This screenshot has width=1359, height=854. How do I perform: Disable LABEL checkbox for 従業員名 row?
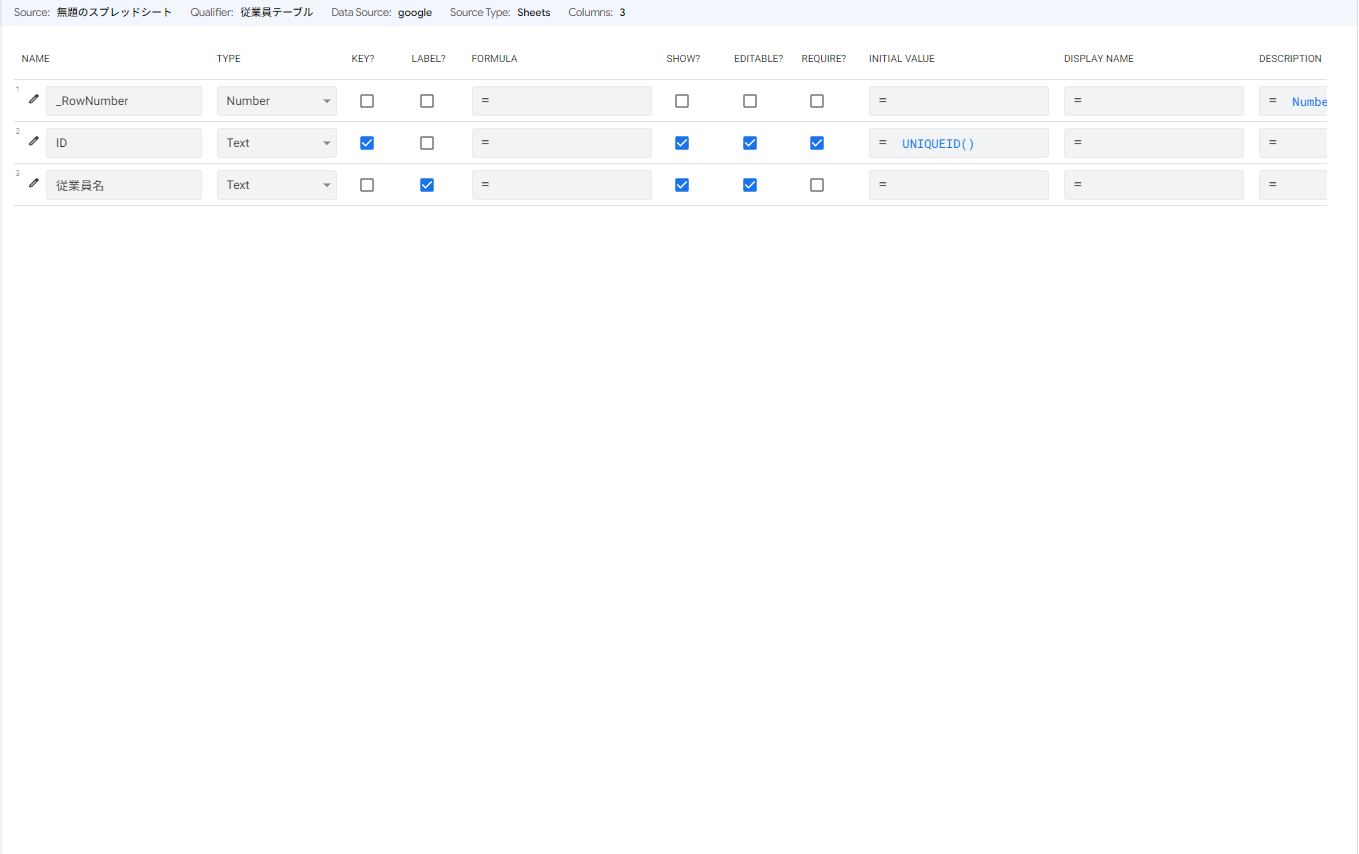pos(427,185)
